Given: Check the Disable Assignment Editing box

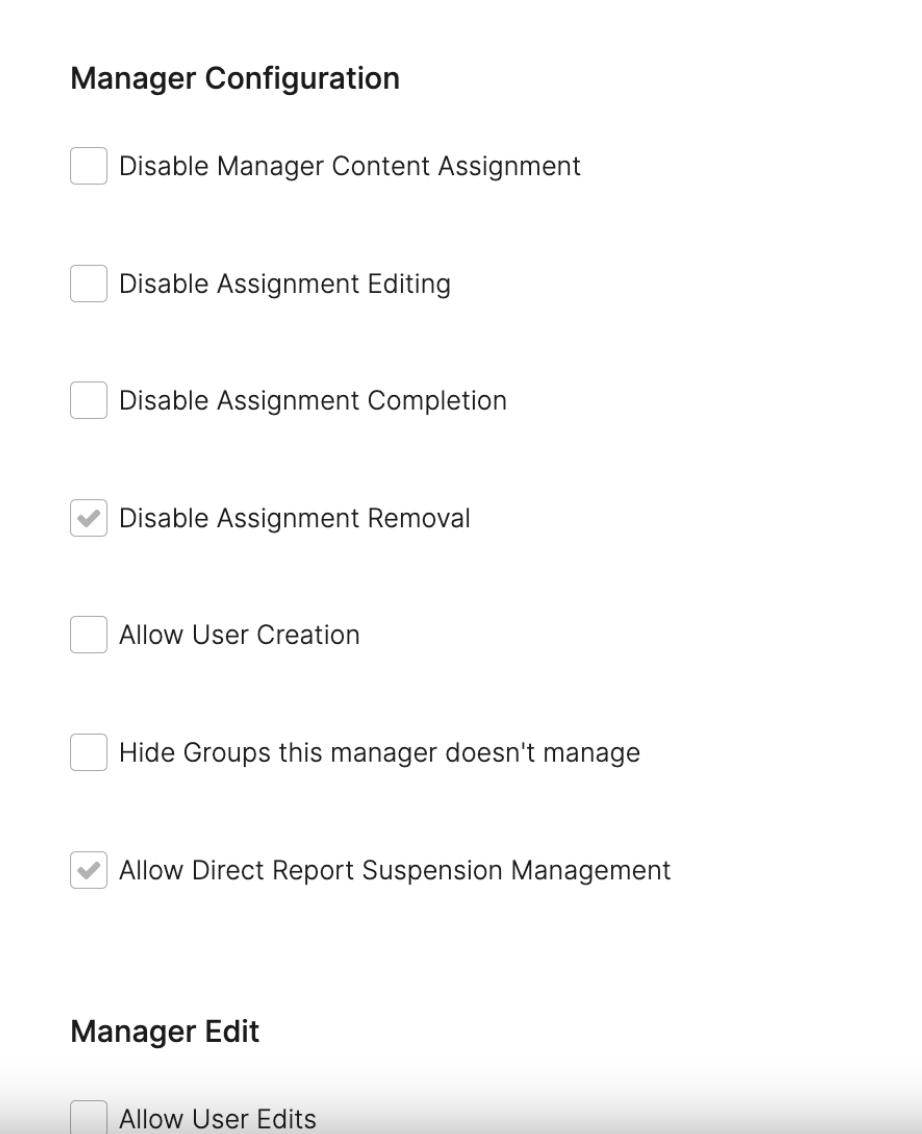Looking at the screenshot, I should [88, 283].
